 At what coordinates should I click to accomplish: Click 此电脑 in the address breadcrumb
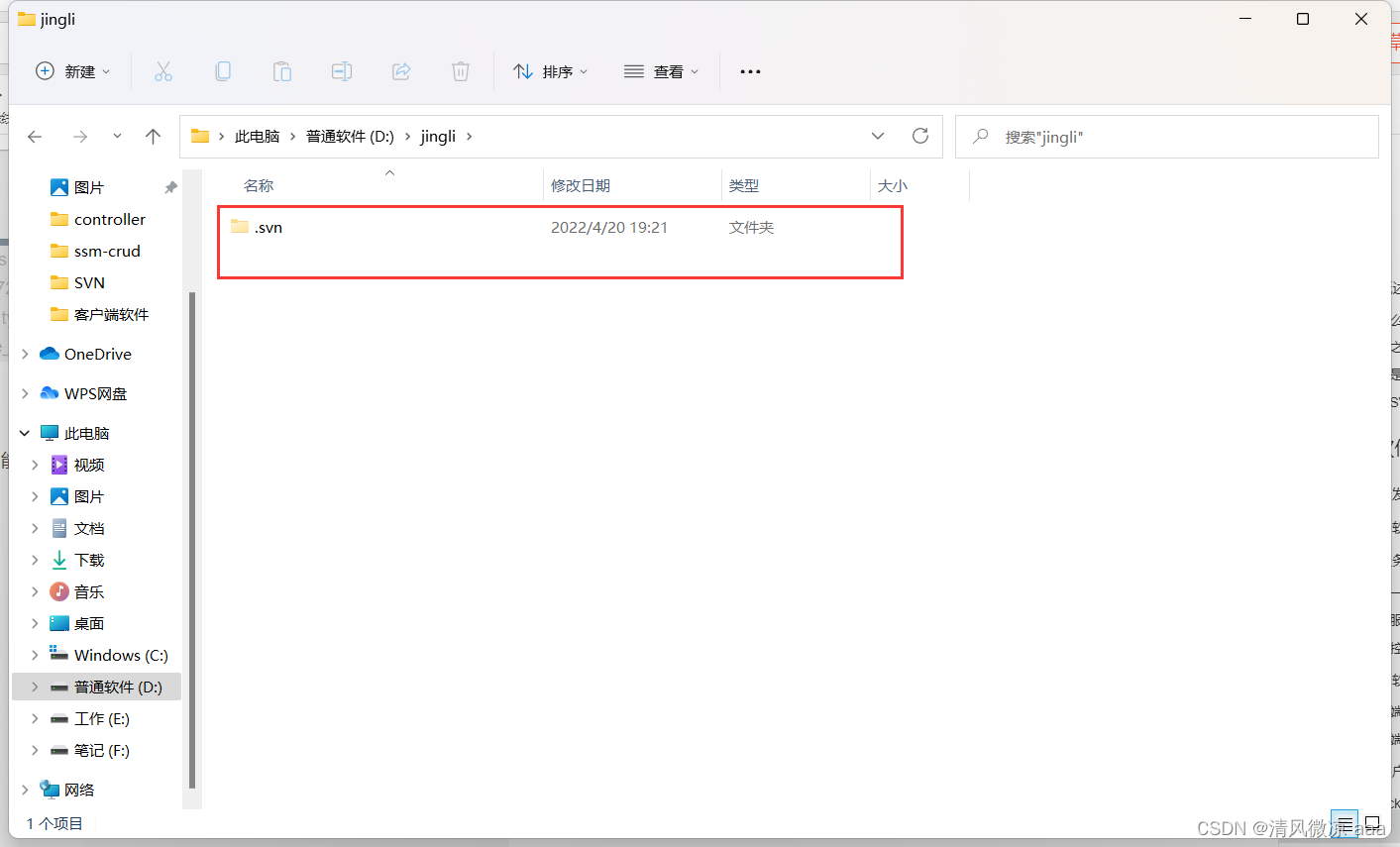(257, 137)
